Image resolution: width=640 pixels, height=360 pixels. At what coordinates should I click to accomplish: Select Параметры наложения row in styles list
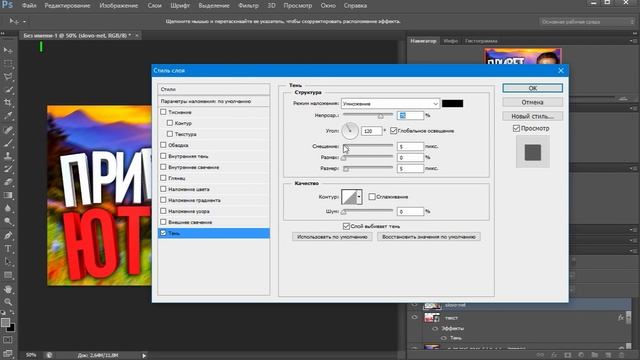click(213, 101)
